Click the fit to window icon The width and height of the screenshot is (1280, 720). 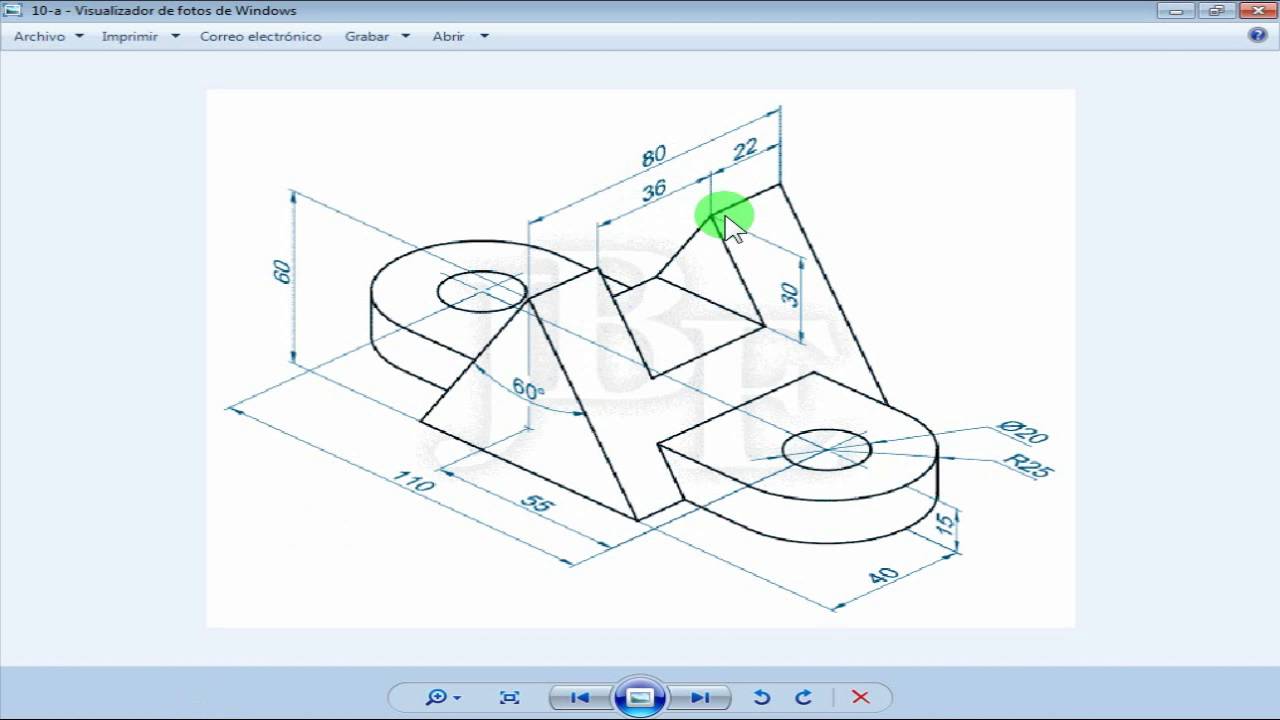pyautogui.click(x=509, y=697)
